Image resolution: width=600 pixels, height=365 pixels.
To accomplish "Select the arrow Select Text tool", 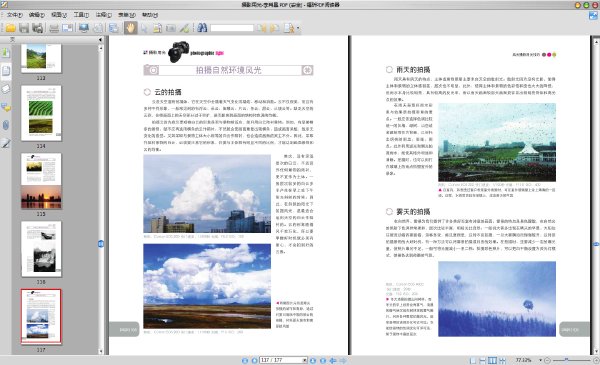I will (144, 28).
